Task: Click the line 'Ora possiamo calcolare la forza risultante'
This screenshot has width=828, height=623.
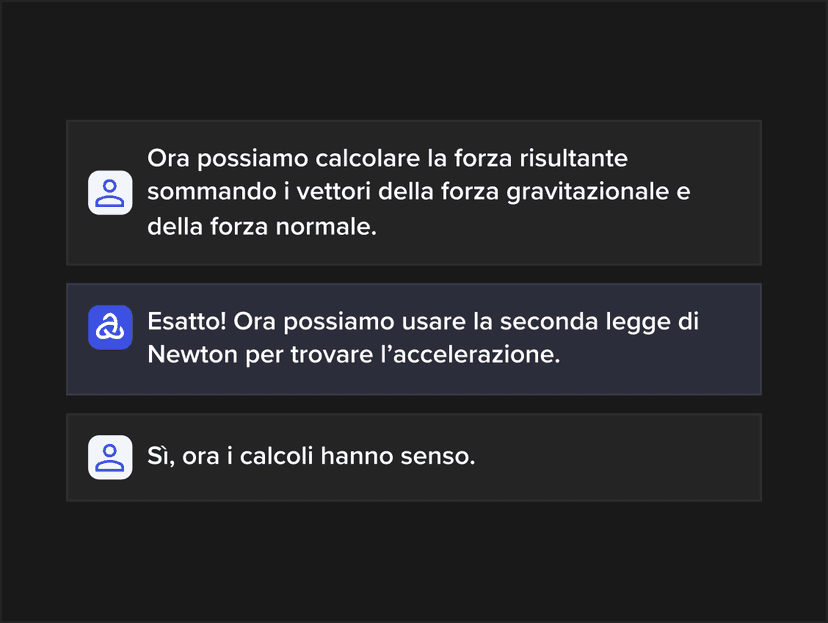Action: tap(388, 158)
